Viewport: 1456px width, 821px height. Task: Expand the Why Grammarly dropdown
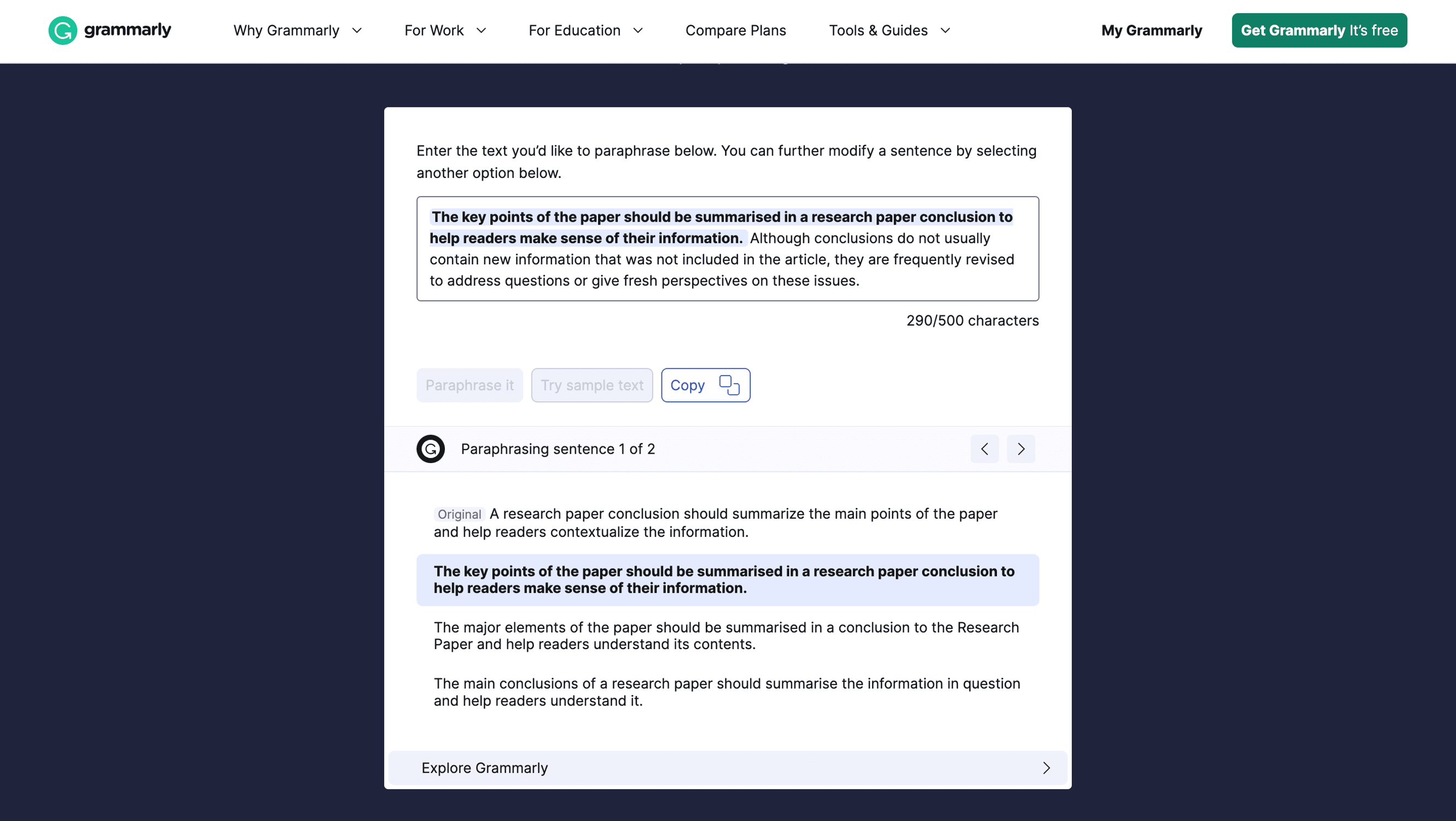coord(297,30)
